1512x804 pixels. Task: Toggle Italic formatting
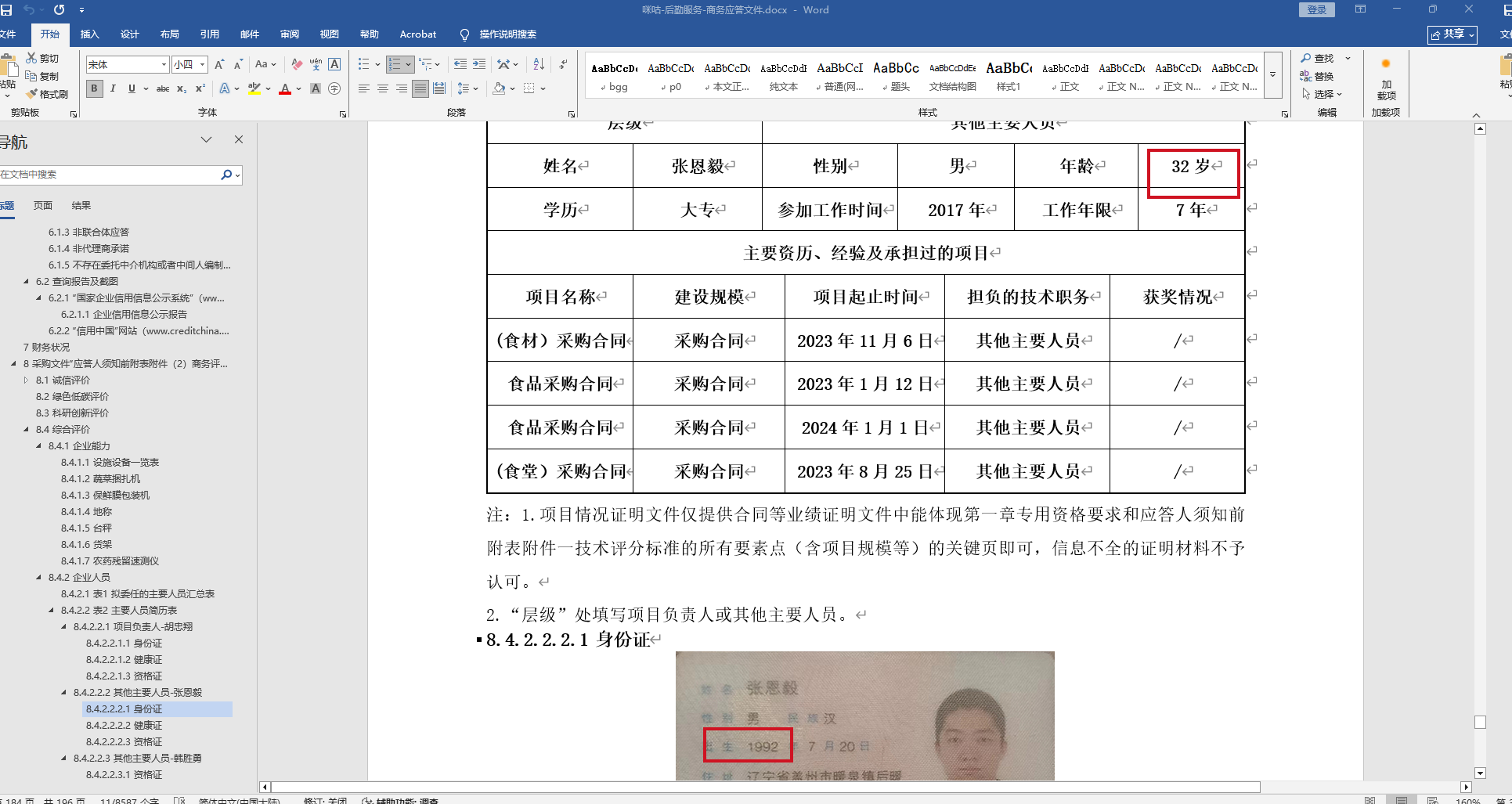click(113, 89)
